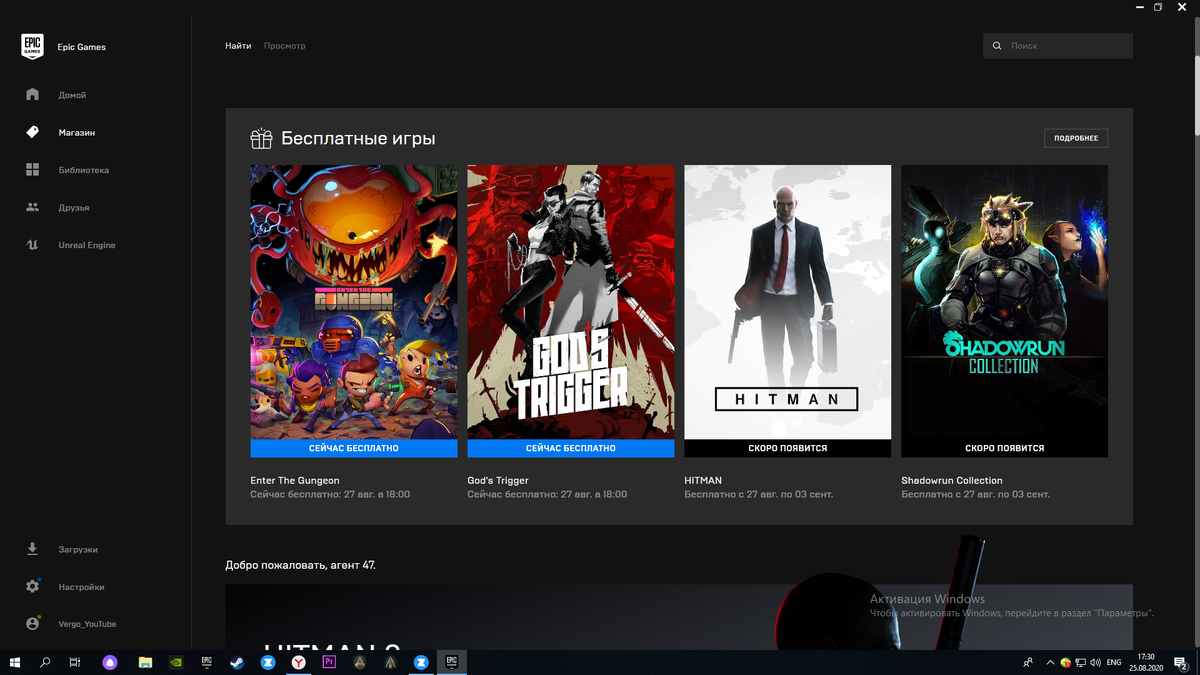Image resolution: width=1200 pixels, height=675 pixels.
Task: Open the Загрузки downloads arrow icon
Action: (32, 549)
